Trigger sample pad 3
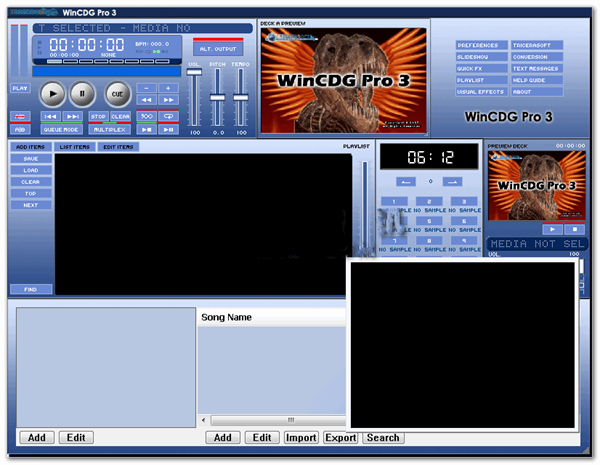Screen dimensions: 600x465 (464, 202)
